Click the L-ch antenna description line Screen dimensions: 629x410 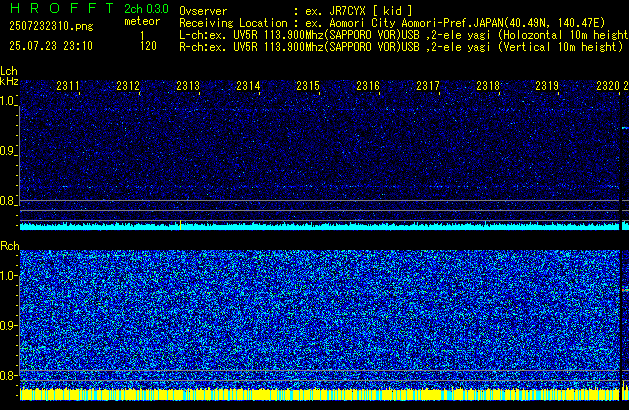coord(404,35)
